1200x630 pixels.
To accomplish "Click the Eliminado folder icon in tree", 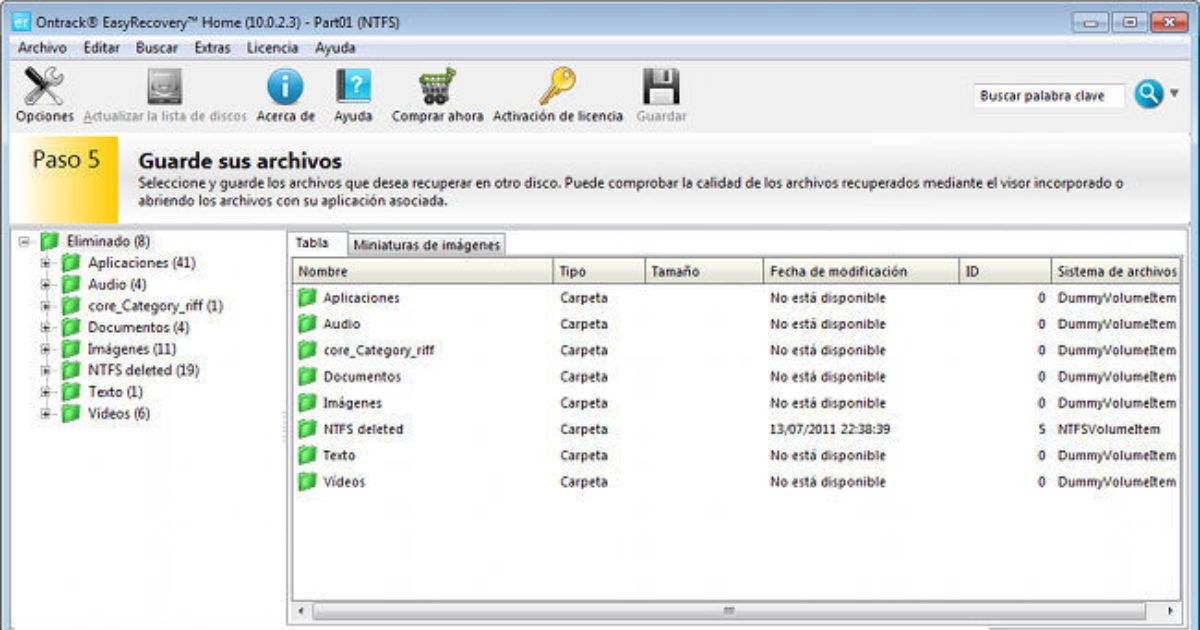I will [x=50, y=241].
